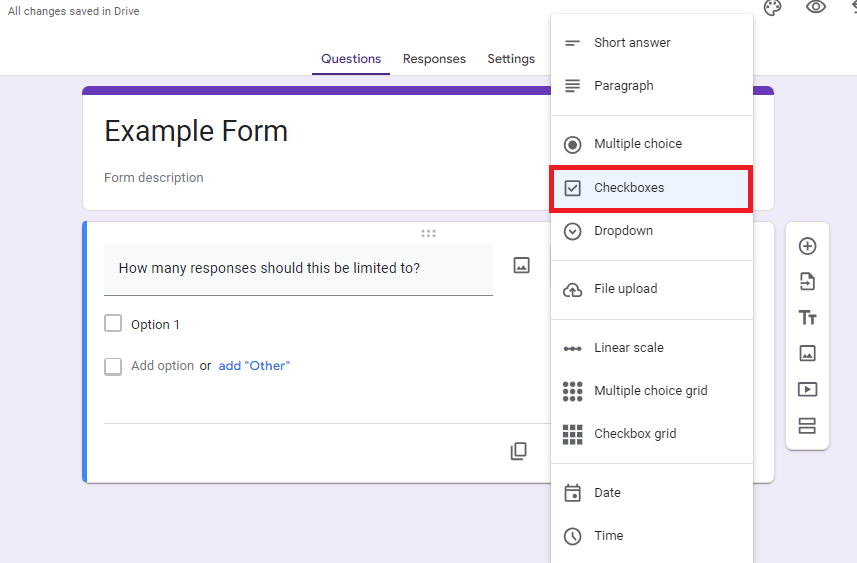Edit the Option 1 label
The height and width of the screenshot is (563, 857).
click(x=155, y=325)
